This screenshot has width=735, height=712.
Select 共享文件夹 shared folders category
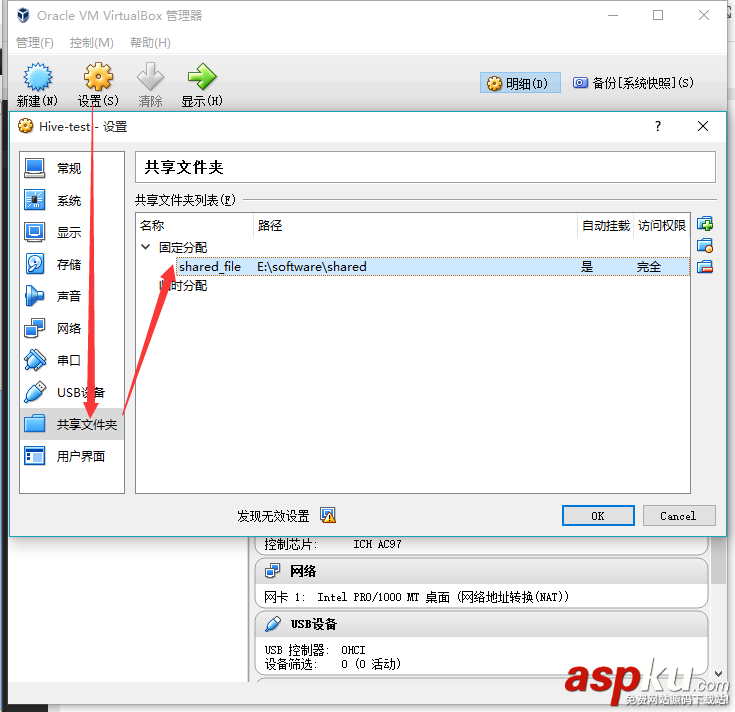click(x=72, y=424)
